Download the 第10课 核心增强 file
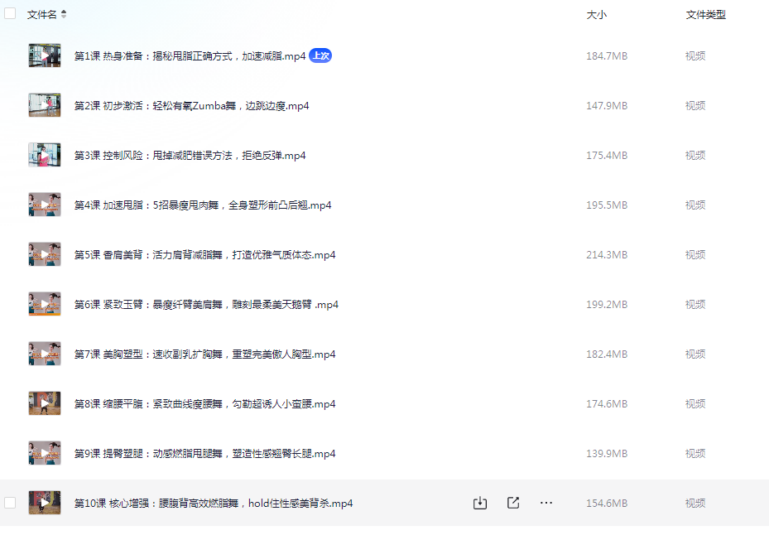 click(x=480, y=503)
